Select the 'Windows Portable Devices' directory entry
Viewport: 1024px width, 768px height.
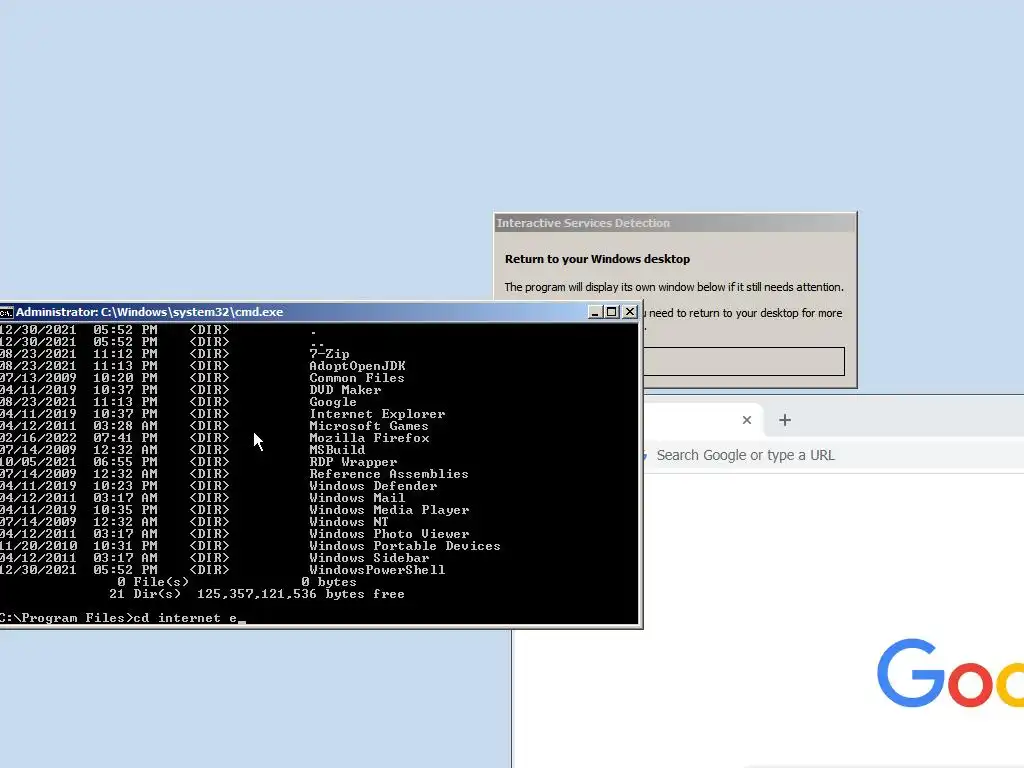click(x=404, y=546)
